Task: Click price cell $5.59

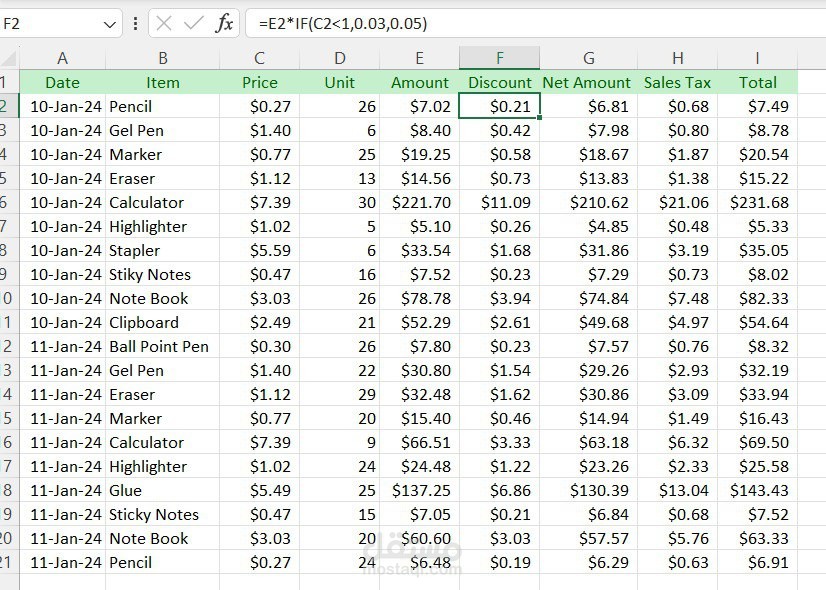Action: [259, 250]
